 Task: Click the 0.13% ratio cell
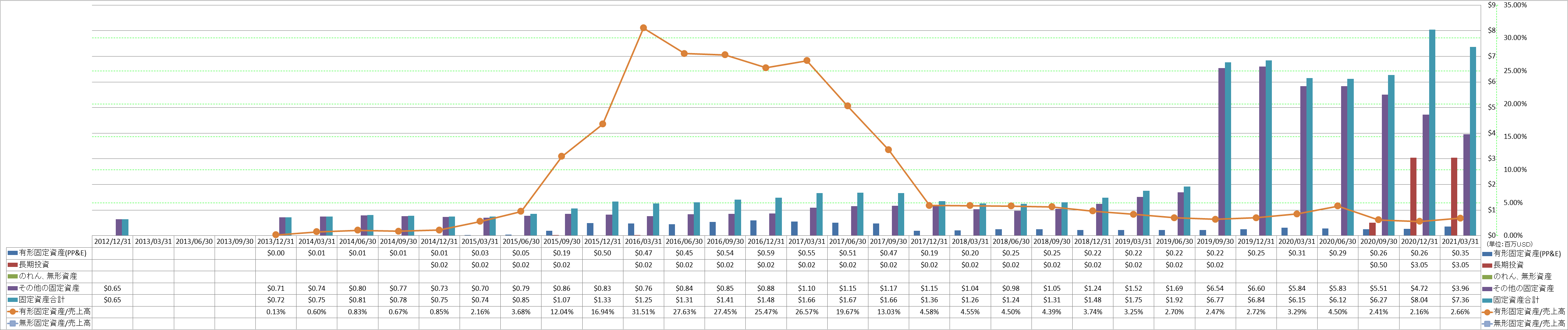point(276,312)
